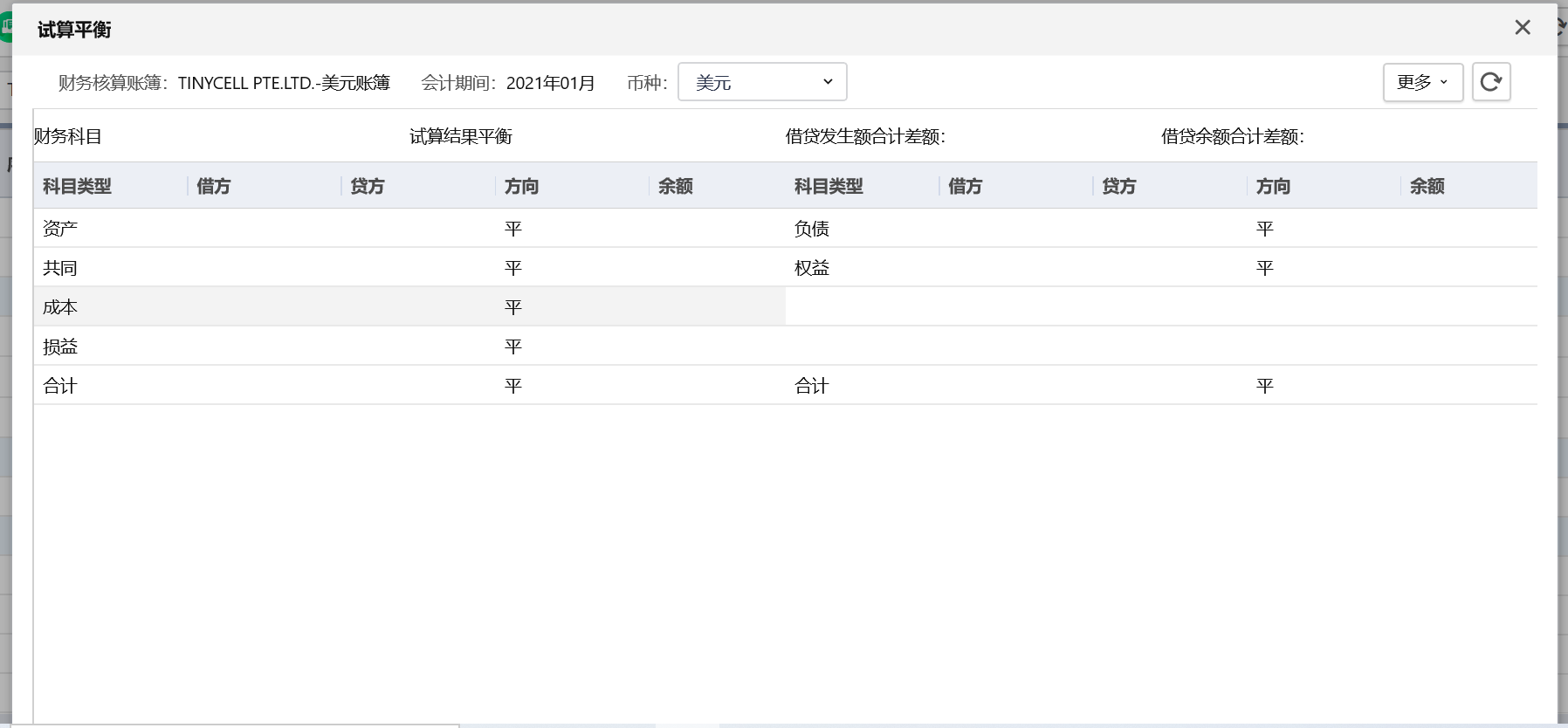This screenshot has width=1568, height=728.
Task: Expand the 币种 currency dropdown showing 美元
Action: pyautogui.click(x=761, y=82)
